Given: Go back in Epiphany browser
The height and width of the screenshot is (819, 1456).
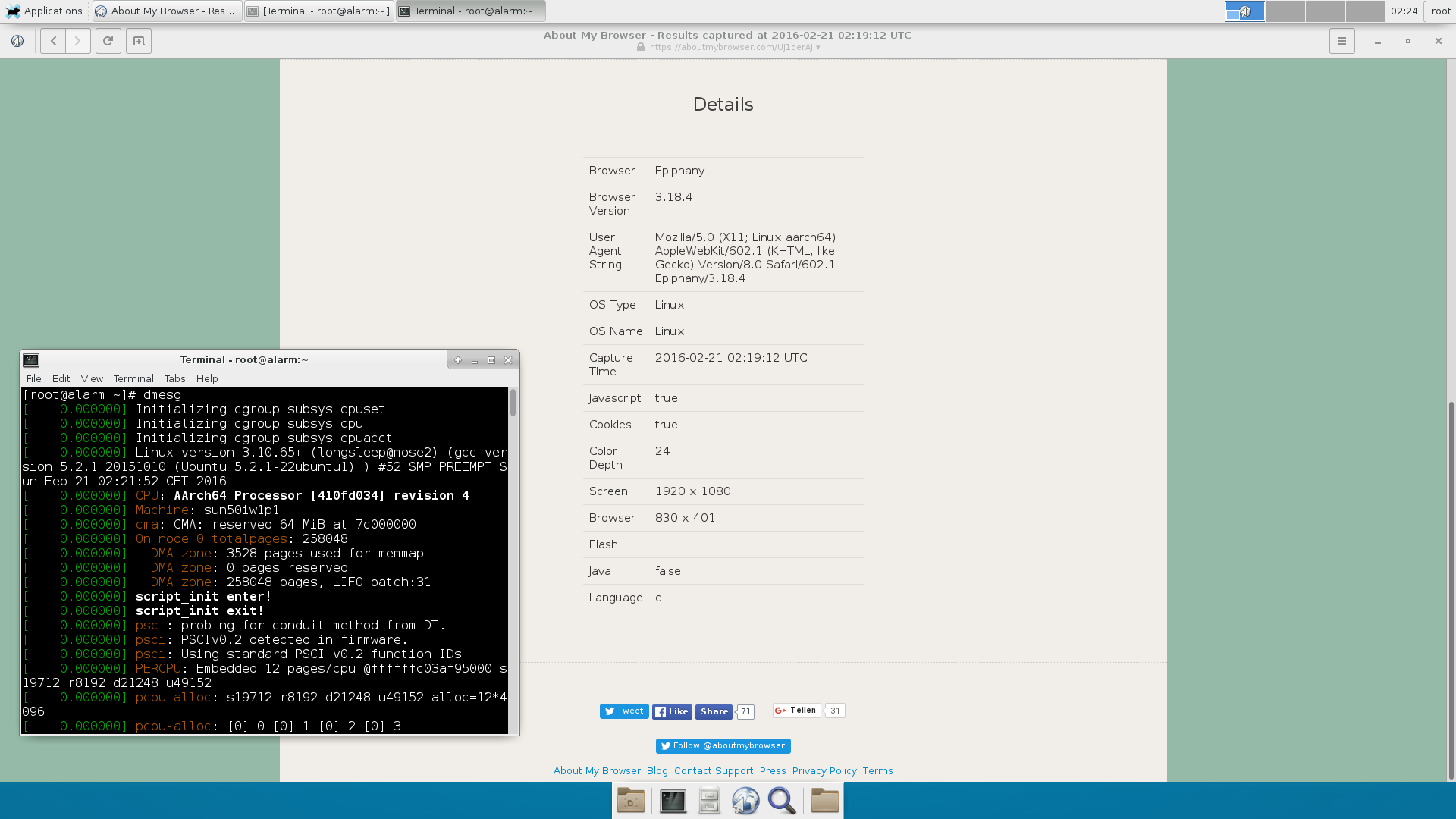Looking at the screenshot, I should [53, 41].
